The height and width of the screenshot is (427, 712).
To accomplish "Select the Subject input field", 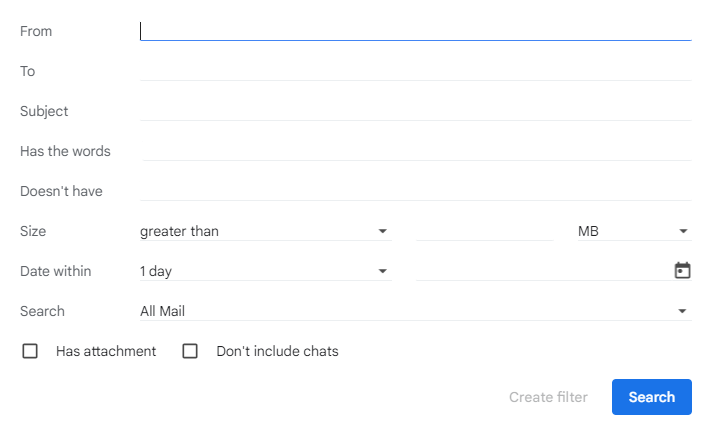I will (x=415, y=111).
